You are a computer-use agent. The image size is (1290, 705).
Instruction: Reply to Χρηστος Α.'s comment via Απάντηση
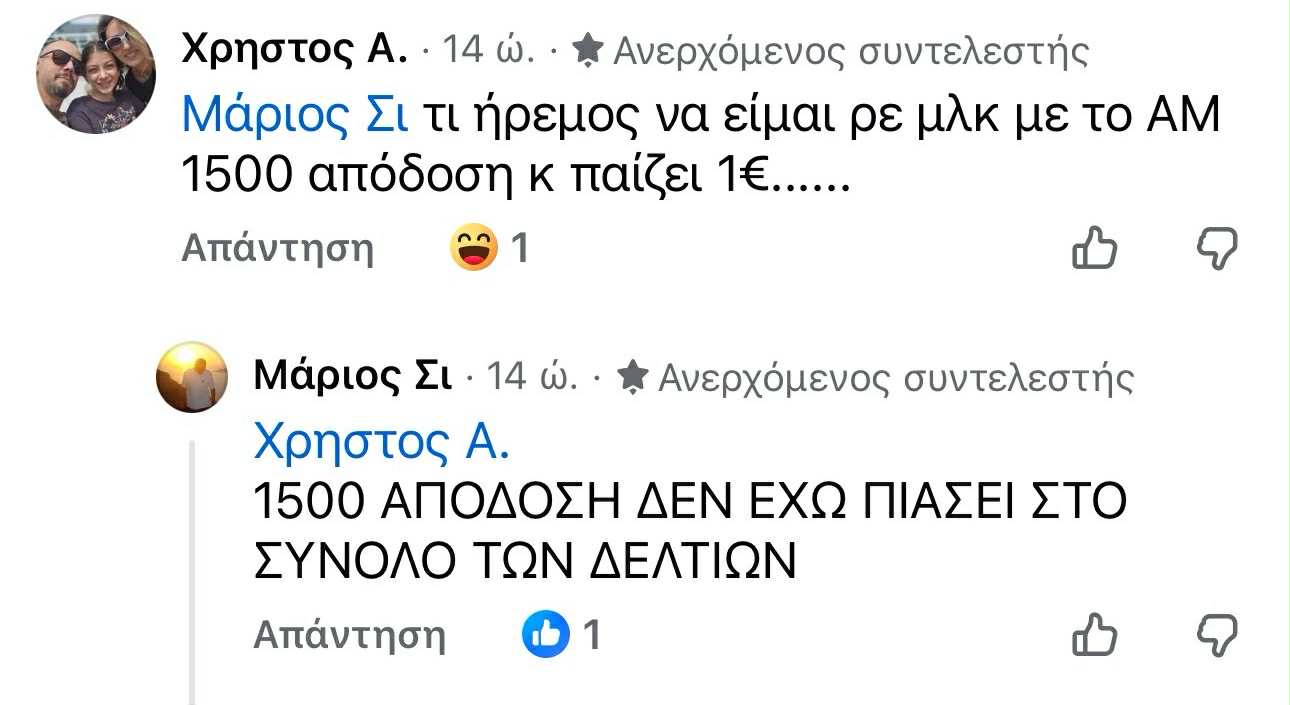pos(277,248)
